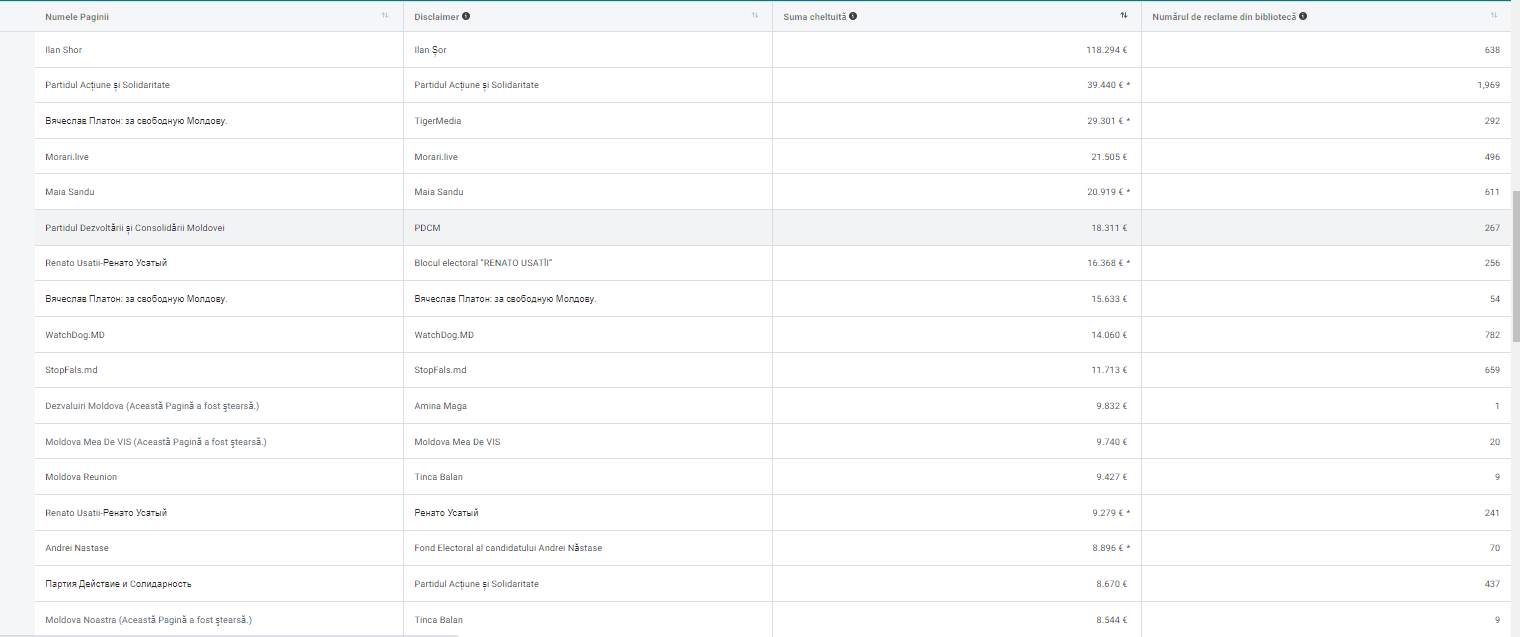1520x637 pixels.
Task: Click the vertical scrollbar thumb on the right
Action: tap(1515, 265)
